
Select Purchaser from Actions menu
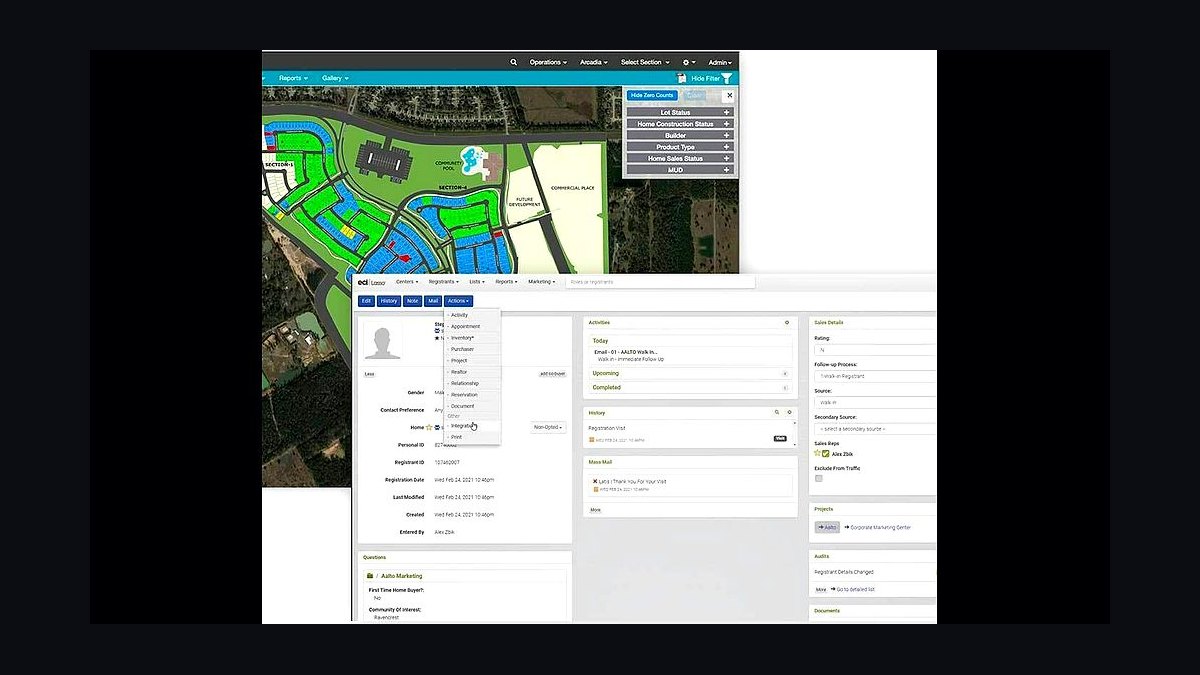472,349
